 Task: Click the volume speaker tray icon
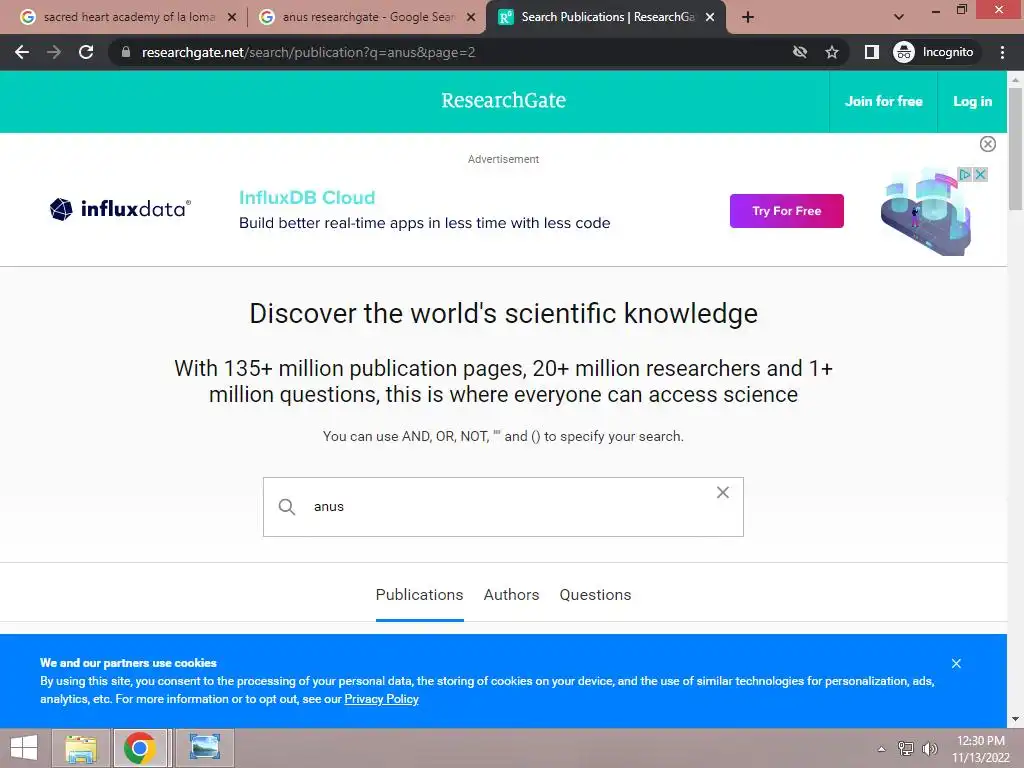(929, 748)
